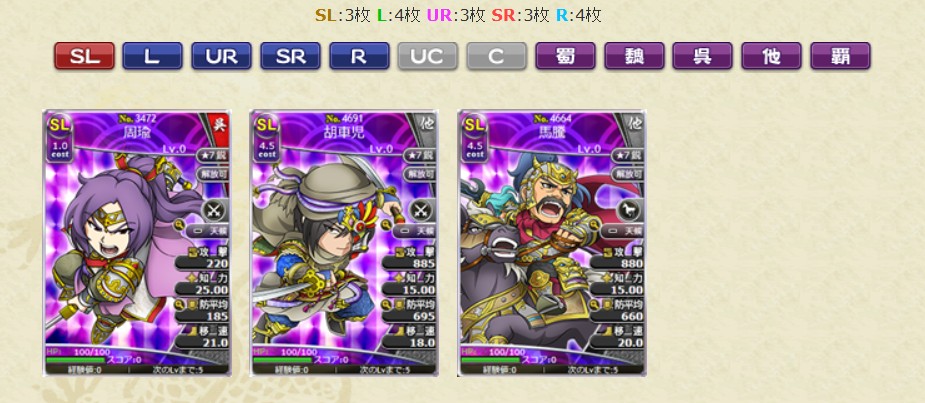925x403 pixels.
Task: Click the sword icon on the 周瑜 card
Action: click(214, 209)
